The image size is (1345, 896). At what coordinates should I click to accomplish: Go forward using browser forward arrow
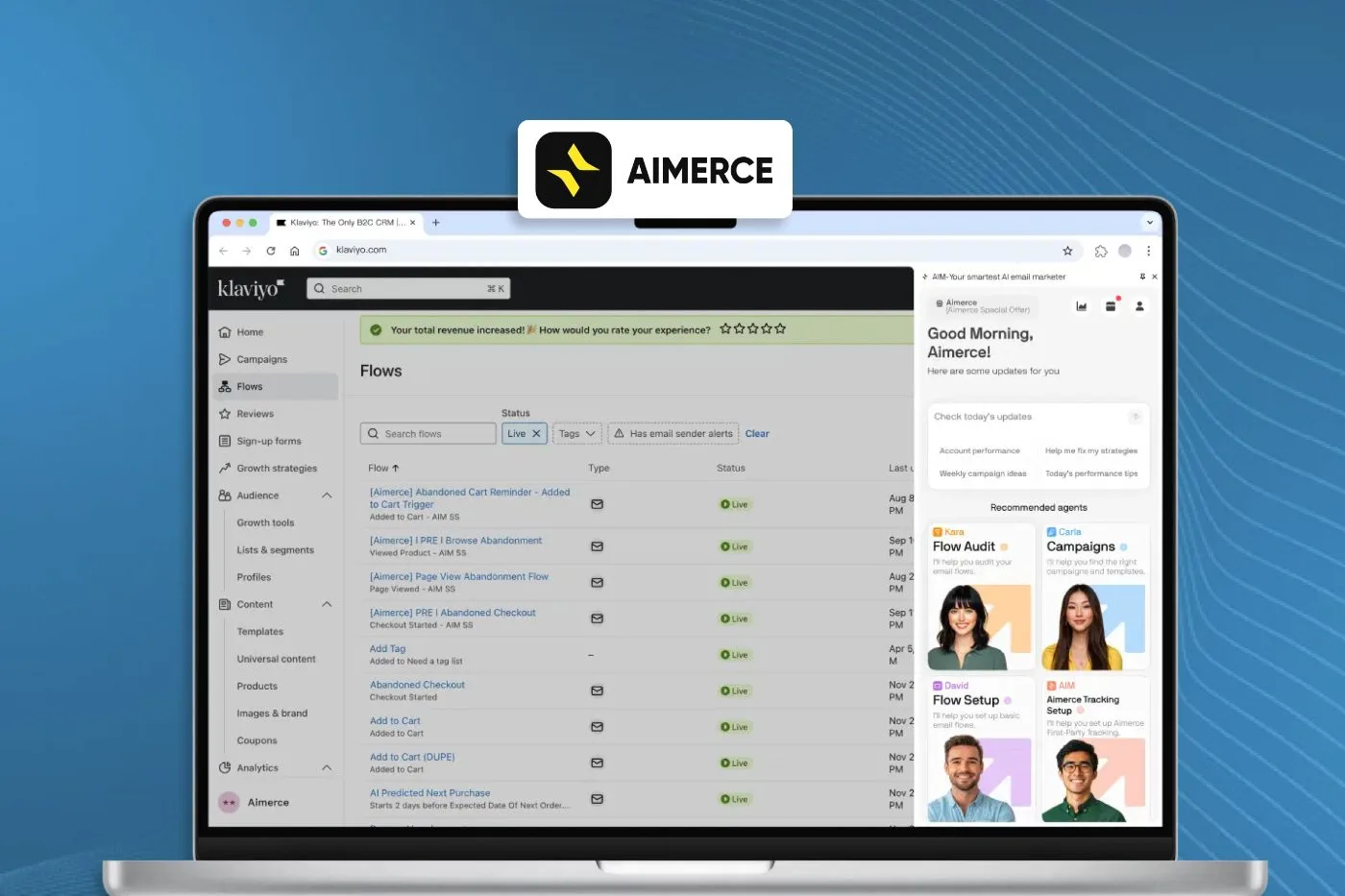(247, 251)
